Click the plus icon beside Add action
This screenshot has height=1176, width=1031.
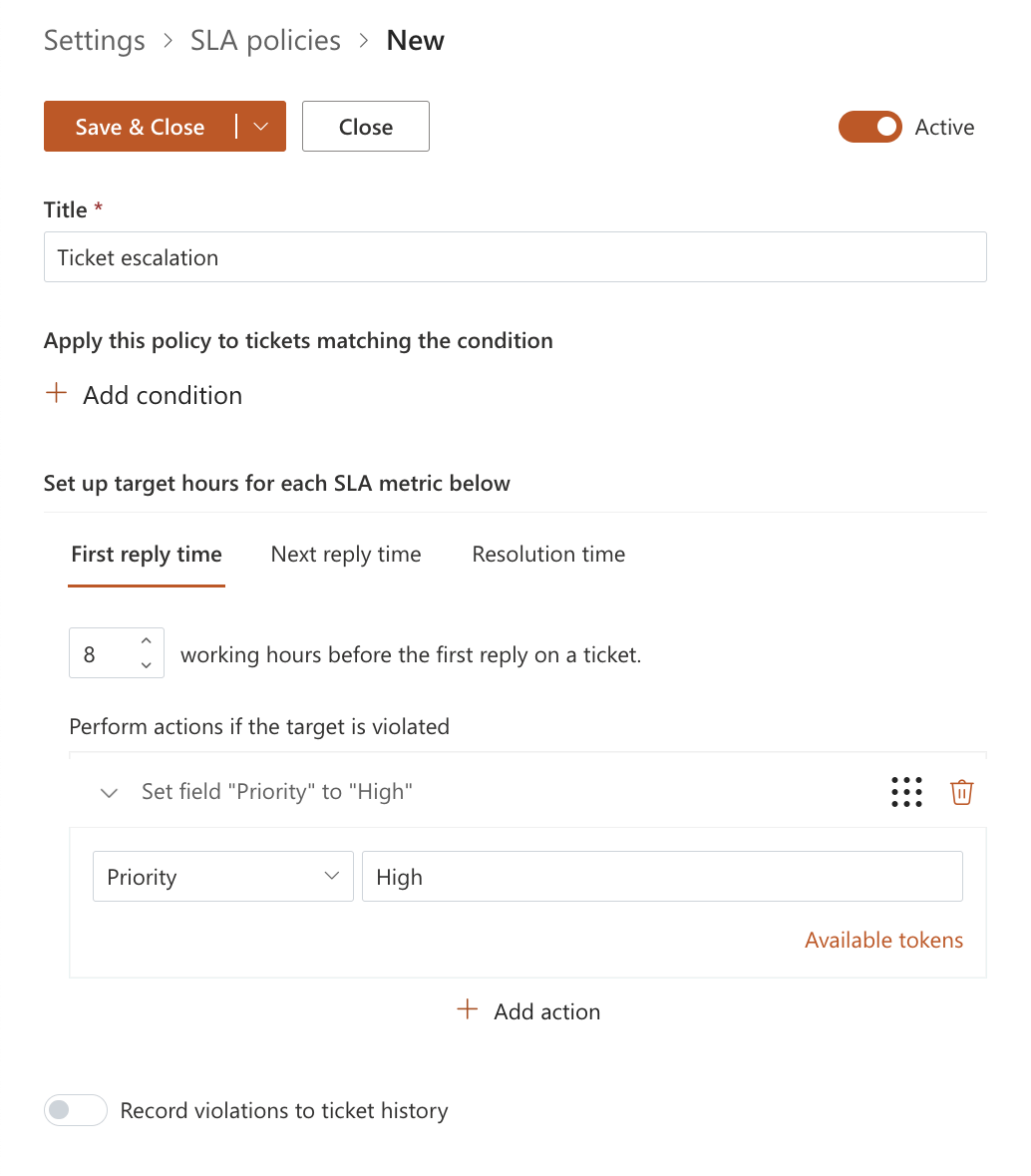(x=467, y=1010)
